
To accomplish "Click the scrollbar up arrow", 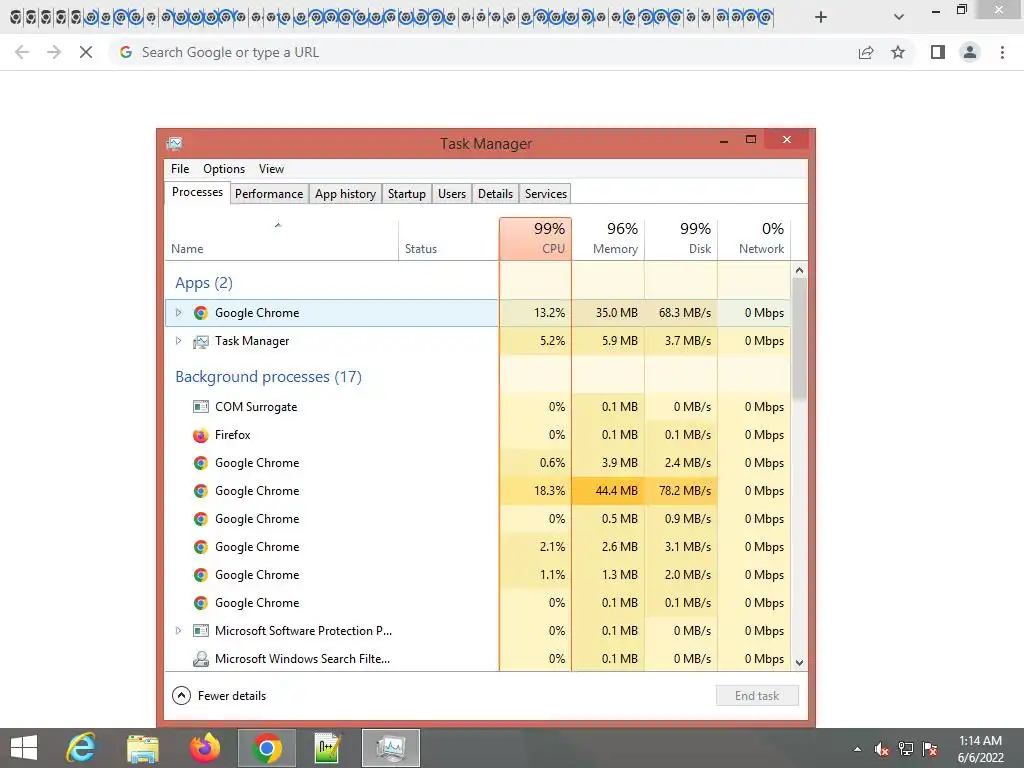I will (799, 270).
